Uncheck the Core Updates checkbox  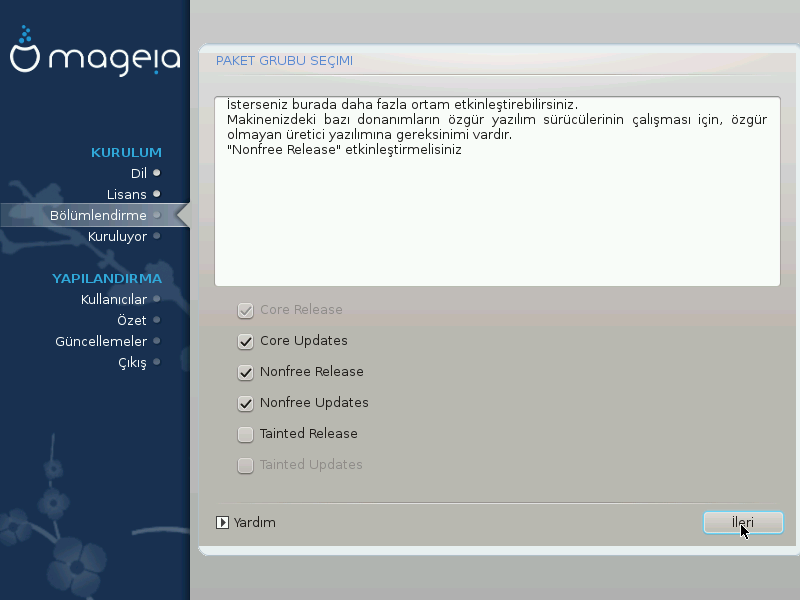(245, 341)
